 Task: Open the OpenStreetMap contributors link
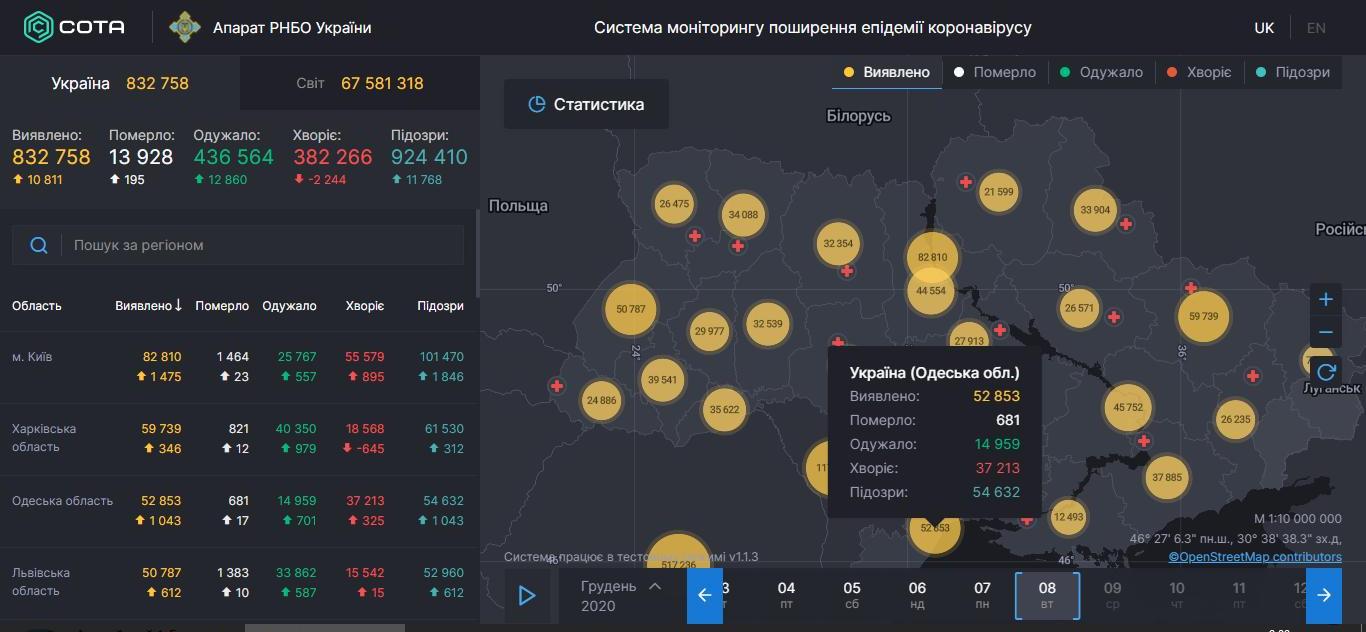point(1255,557)
